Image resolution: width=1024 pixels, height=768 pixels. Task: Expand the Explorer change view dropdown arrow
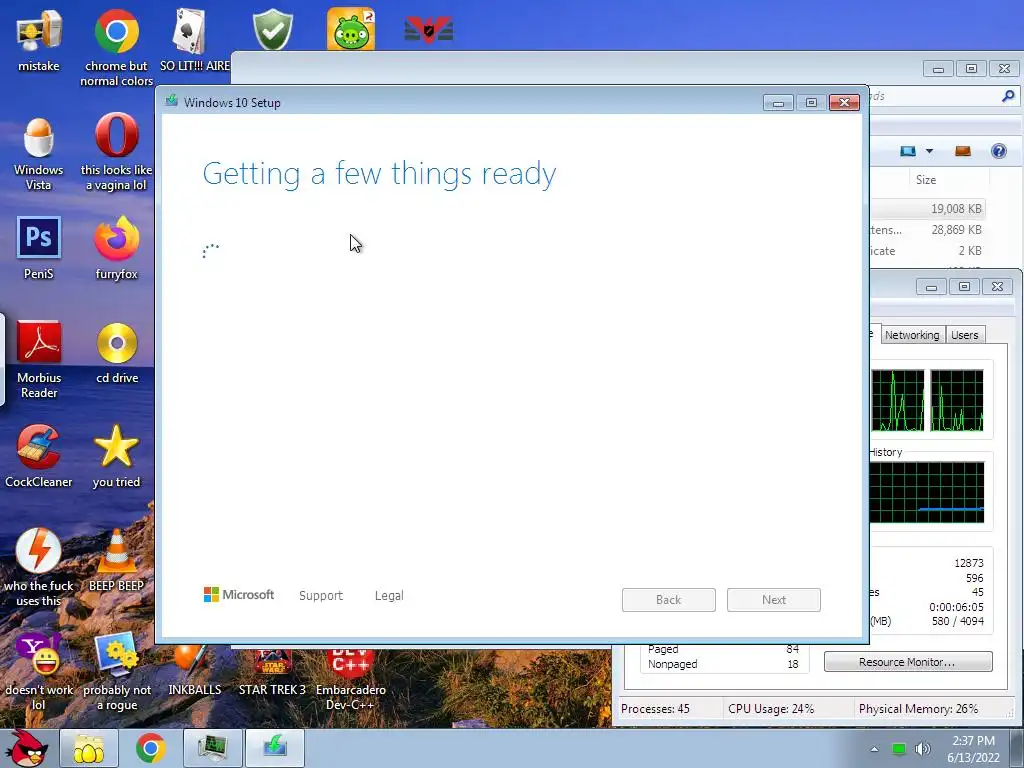[929, 151]
